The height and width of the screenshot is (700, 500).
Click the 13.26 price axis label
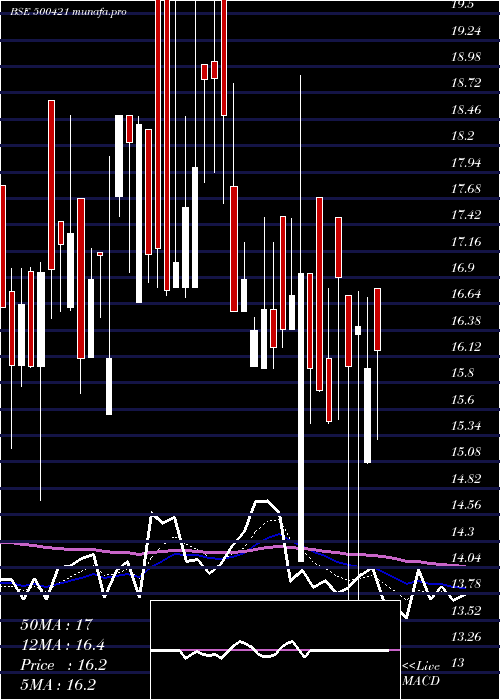466,636
